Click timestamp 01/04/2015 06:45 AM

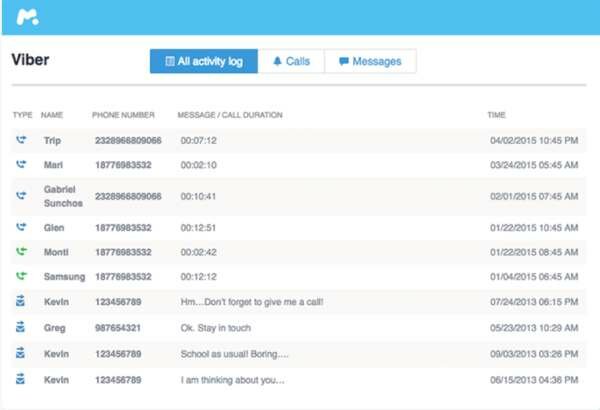pos(534,277)
